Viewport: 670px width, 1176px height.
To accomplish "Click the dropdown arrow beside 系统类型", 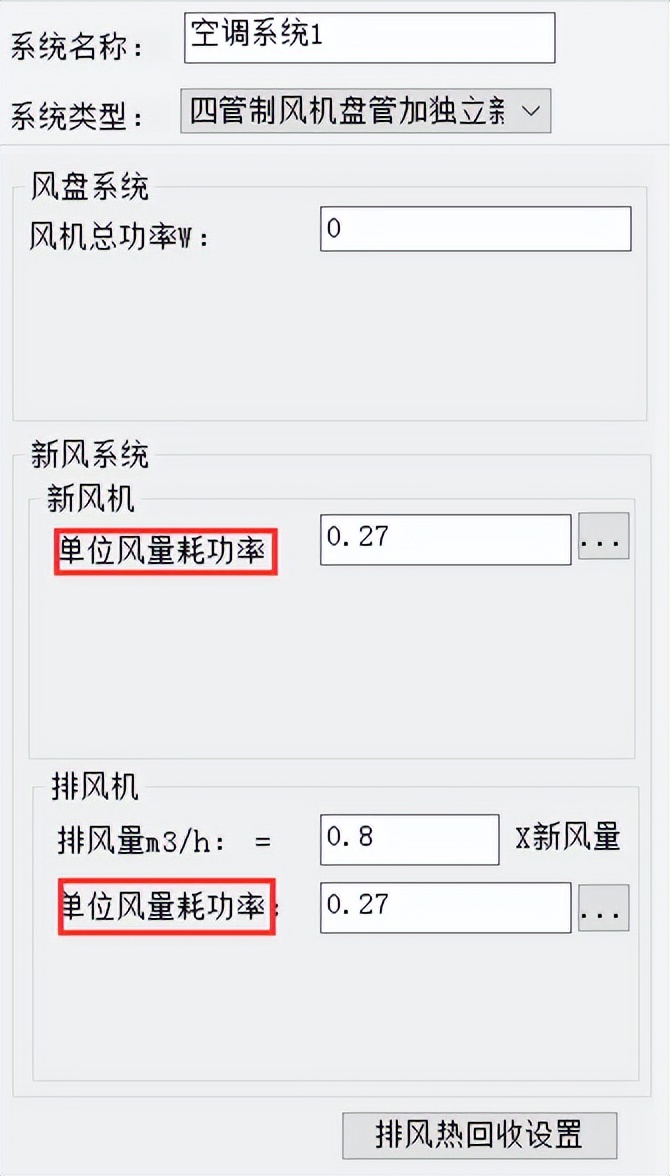I will pyautogui.click(x=531, y=110).
